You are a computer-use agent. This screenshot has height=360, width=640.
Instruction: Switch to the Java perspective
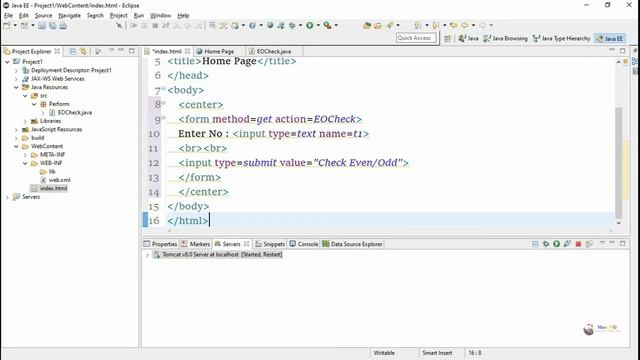click(468, 38)
